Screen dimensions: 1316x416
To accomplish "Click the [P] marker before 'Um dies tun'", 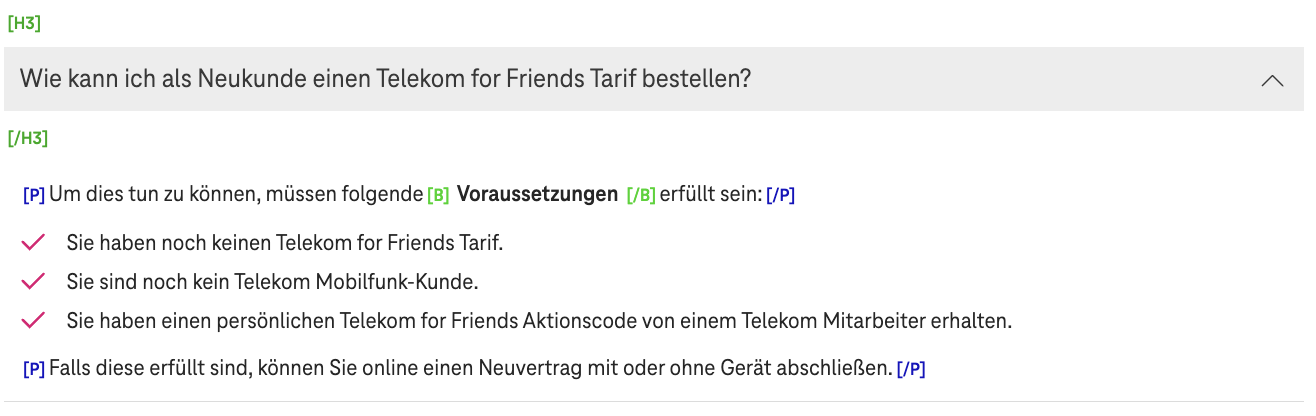I will pyautogui.click(x=34, y=195).
